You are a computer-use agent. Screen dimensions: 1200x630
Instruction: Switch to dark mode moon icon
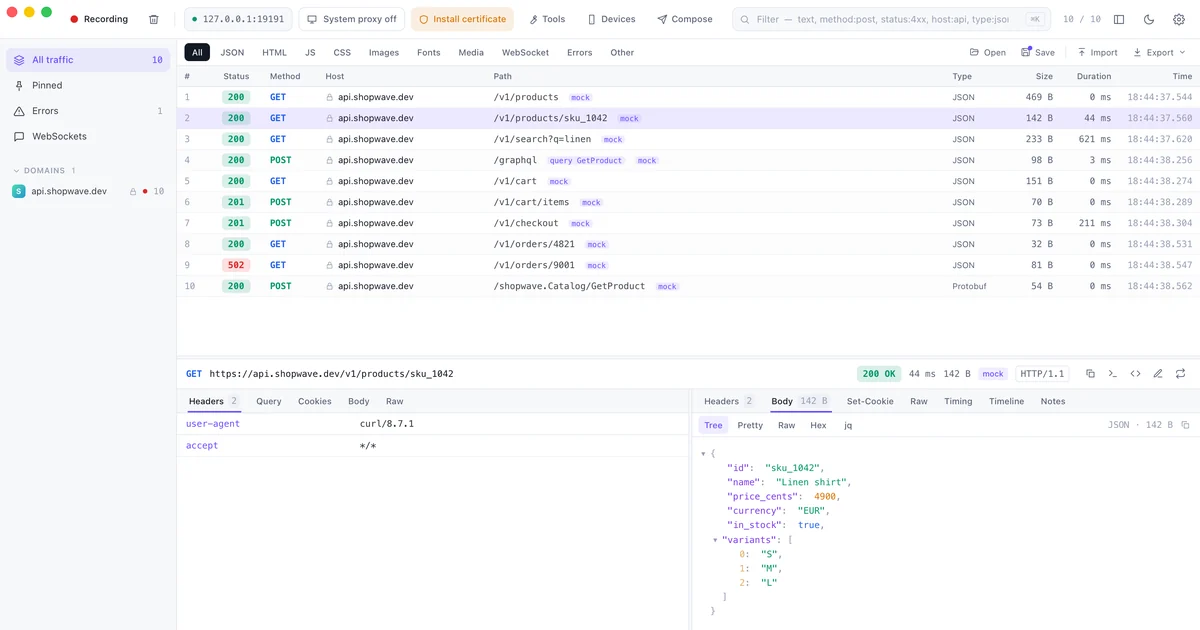[x=1148, y=19]
